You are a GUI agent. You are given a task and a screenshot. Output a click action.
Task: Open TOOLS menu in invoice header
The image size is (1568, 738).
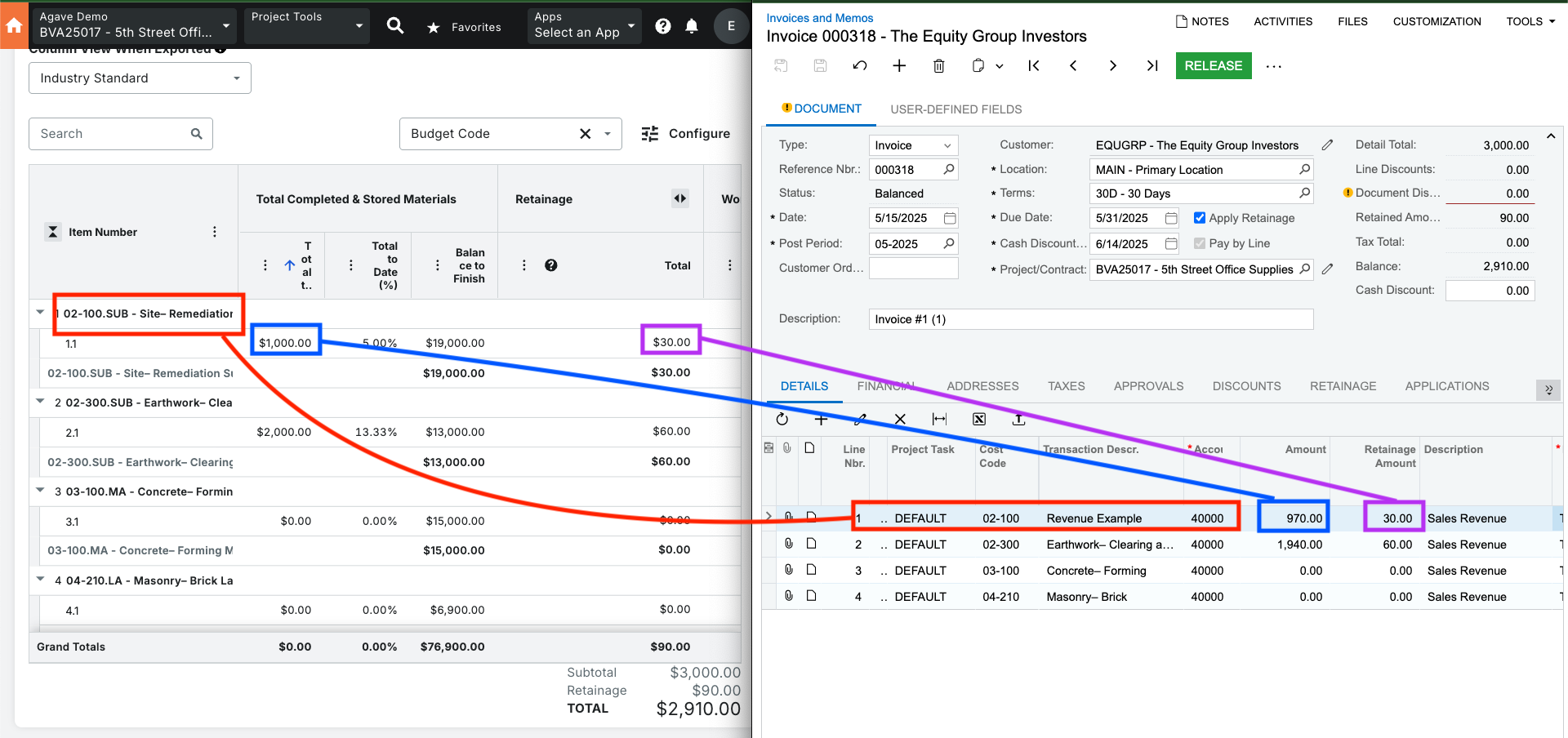click(x=1530, y=21)
